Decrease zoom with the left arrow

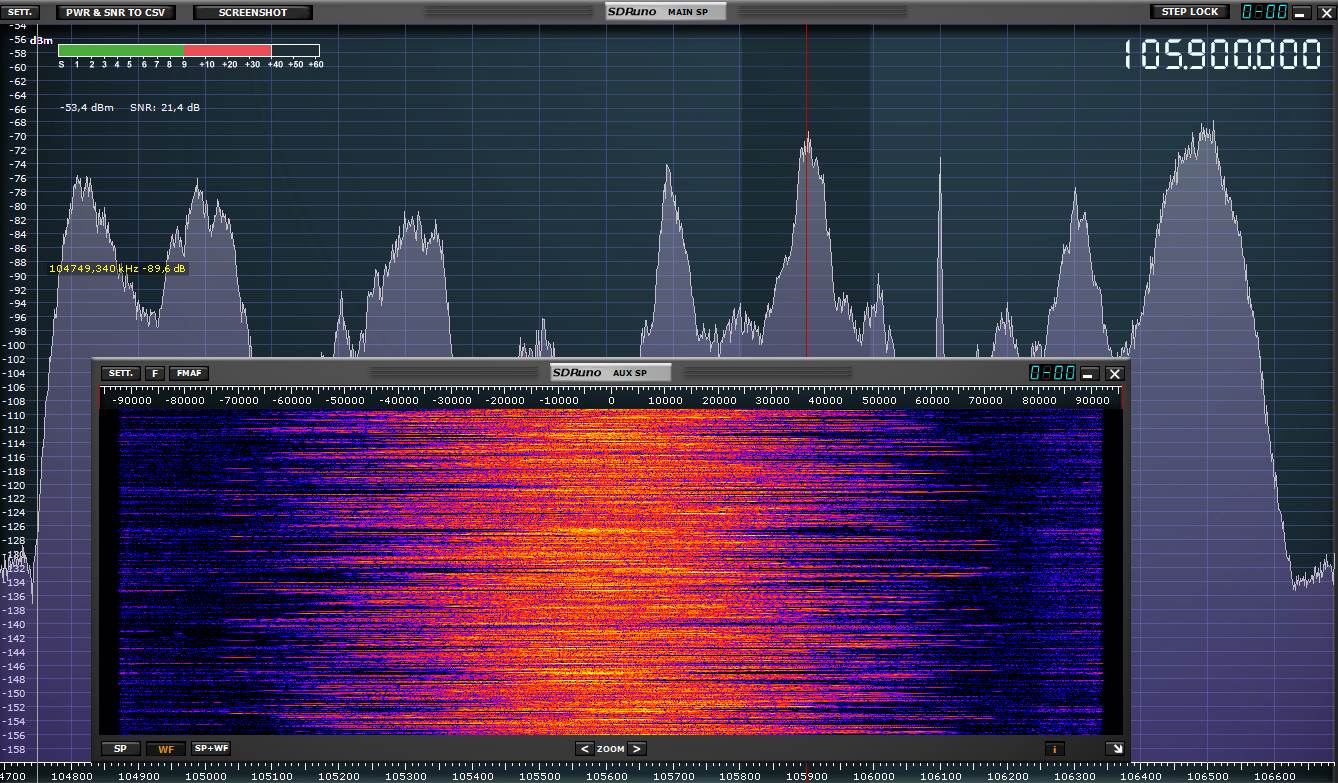[x=584, y=748]
